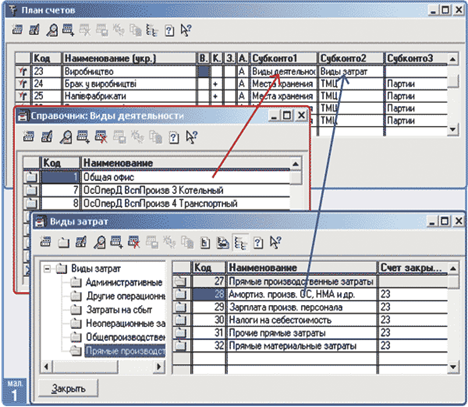Add a new item in Виды затрат toolbar
This screenshot has height=407, width=468.
click(46, 242)
